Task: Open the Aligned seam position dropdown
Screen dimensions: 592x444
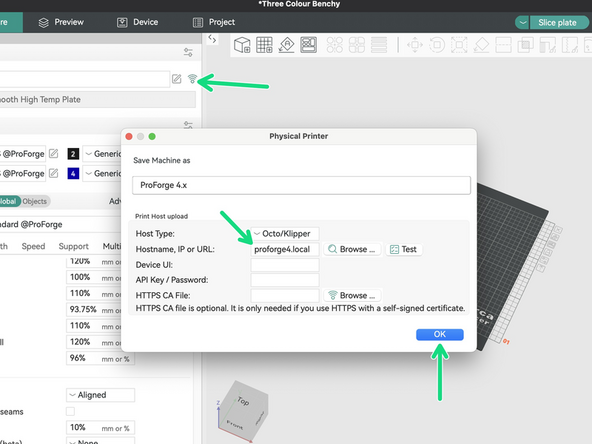Action: 100,395
